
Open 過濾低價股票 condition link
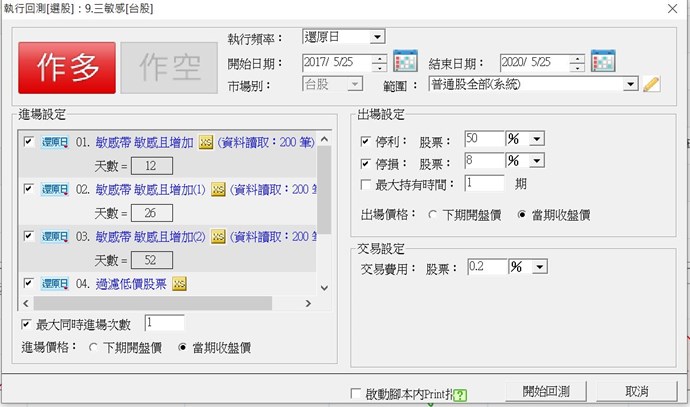131,284
